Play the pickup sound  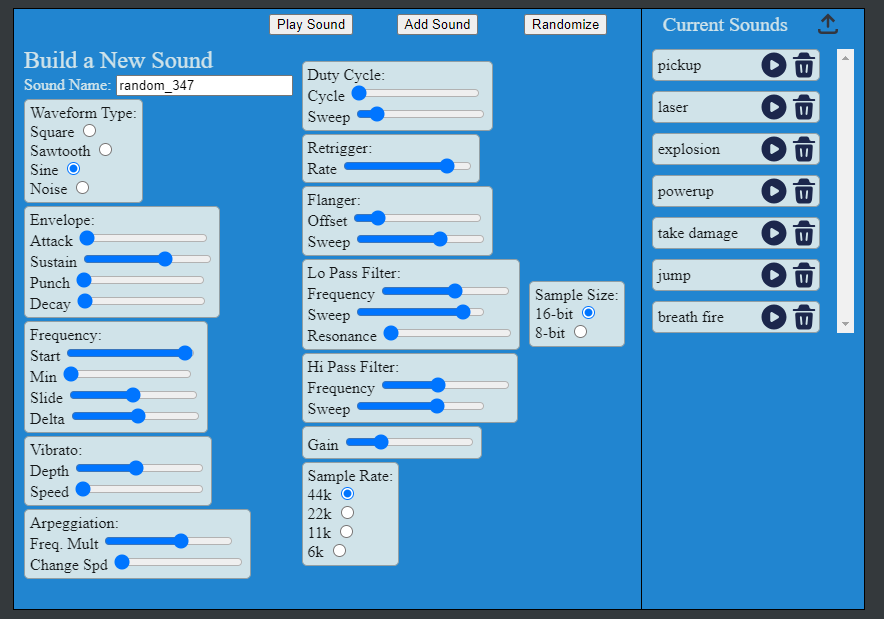pos(774,65)
